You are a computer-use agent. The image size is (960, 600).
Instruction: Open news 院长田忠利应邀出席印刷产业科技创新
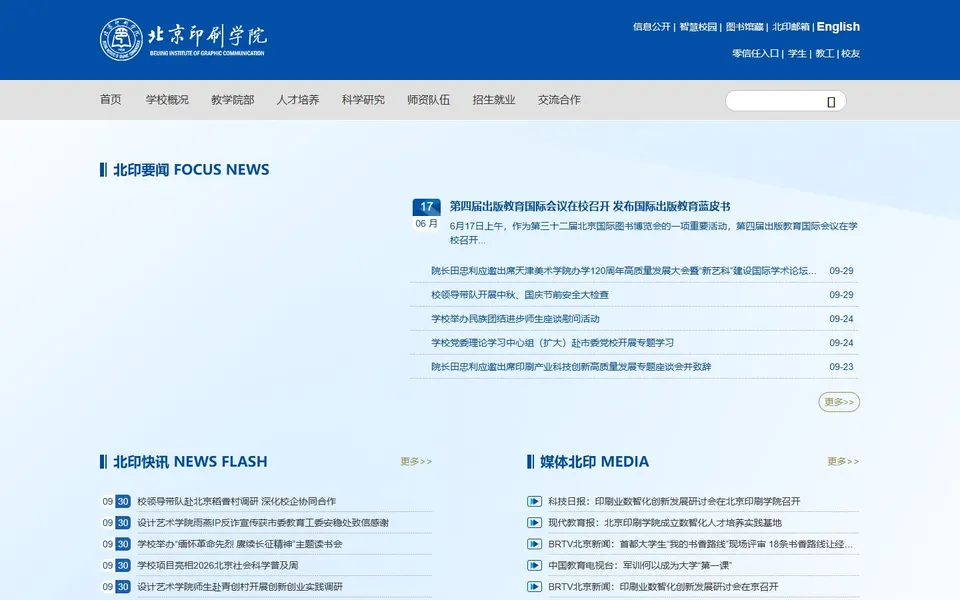point(571,367)
